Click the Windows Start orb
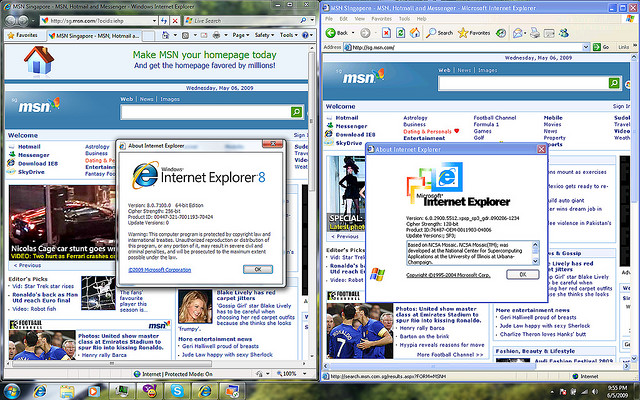The height and width of the screenshot is (400, 640). (12, 391)
